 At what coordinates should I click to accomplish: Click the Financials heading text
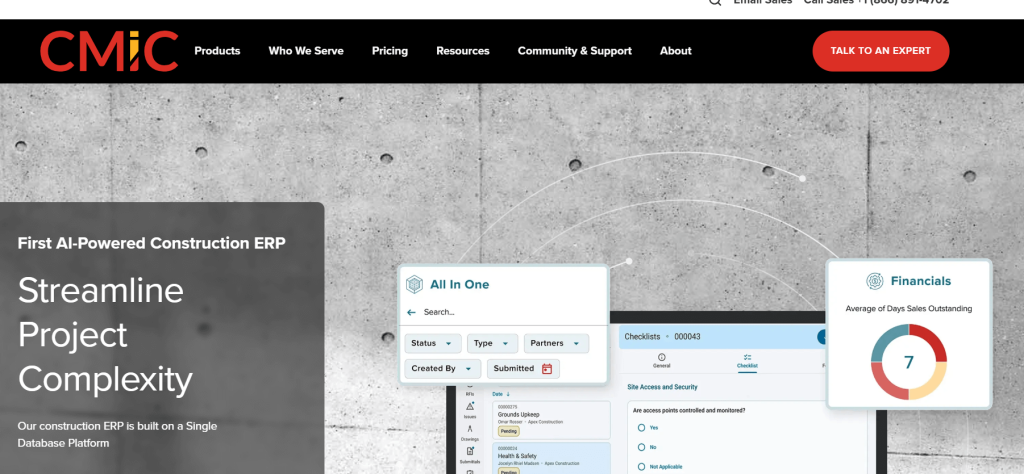click(x=921, y=281)
